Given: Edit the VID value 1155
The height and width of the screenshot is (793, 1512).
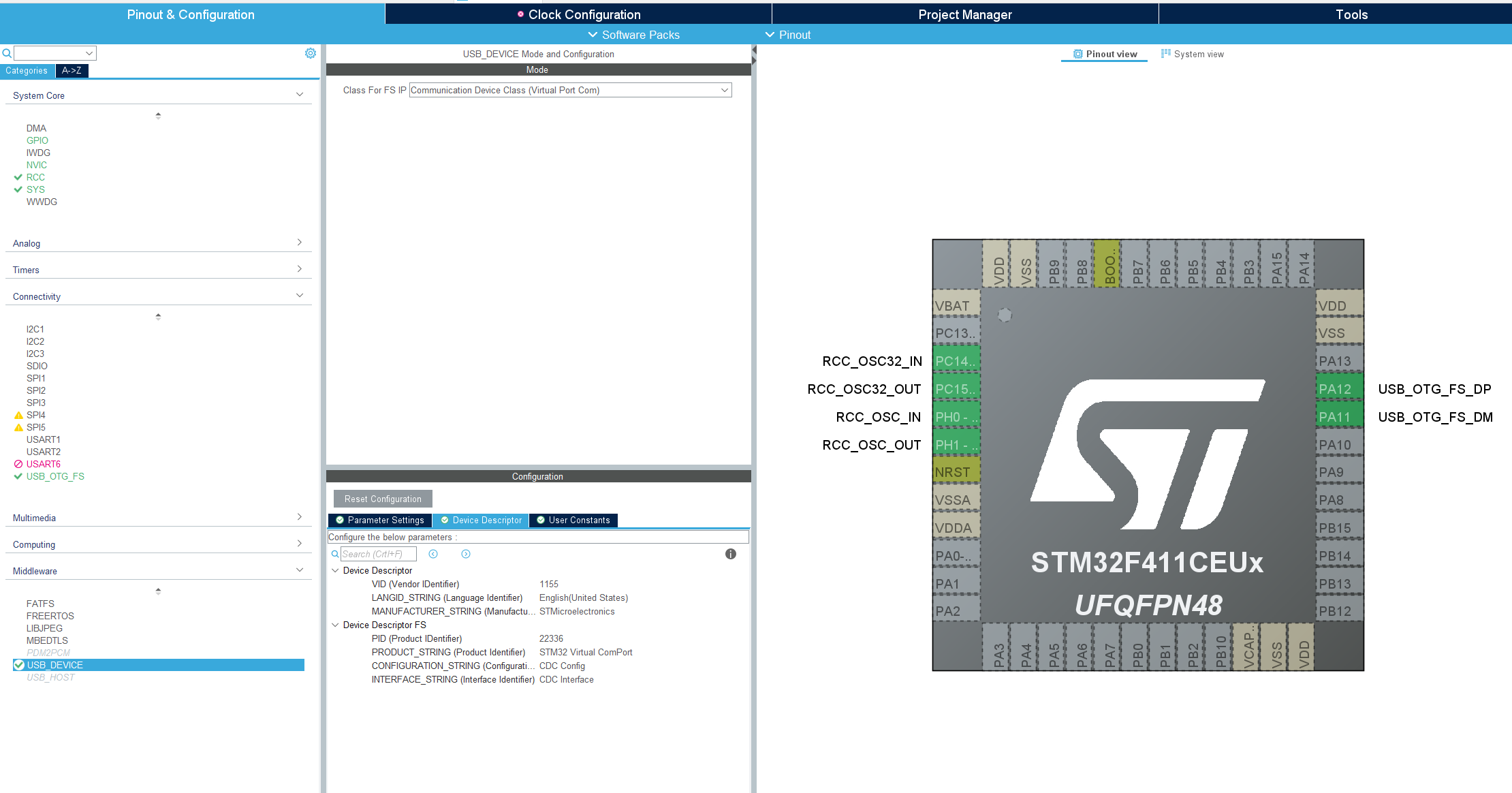Looking at the screenshot, I should [x=549, y=584].
